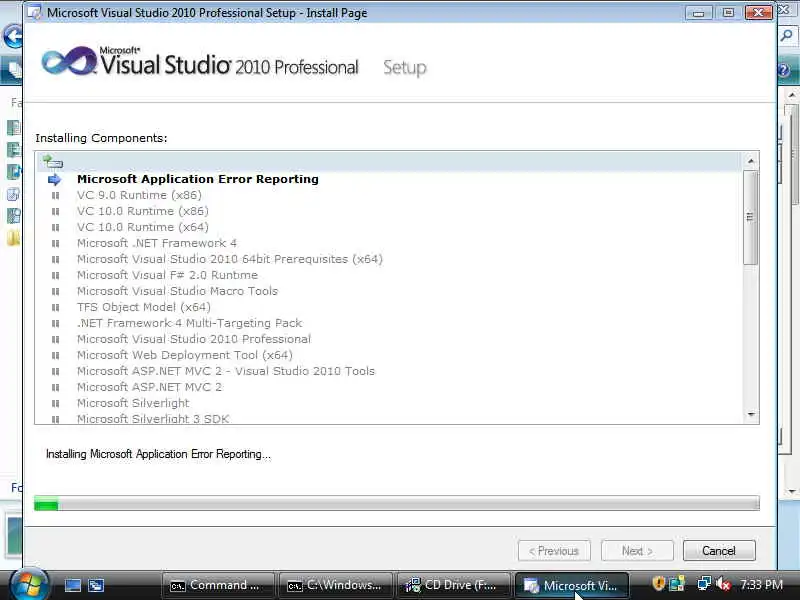The height and width of the screenshot is (600, 800).
Task: Select Microsoft .NET Framework 4 text
Action: tap(157, 243)
